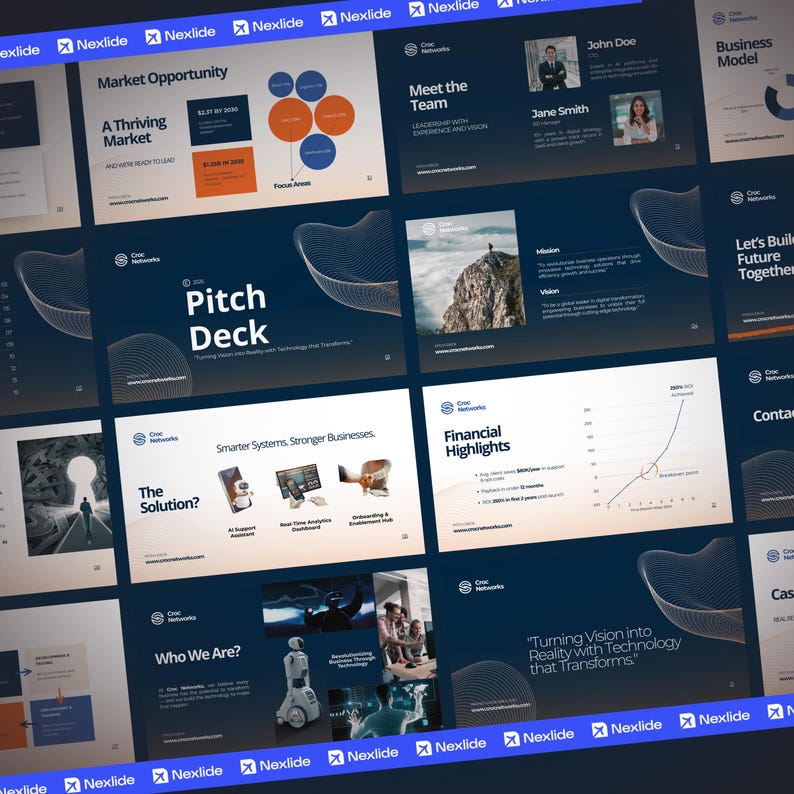
Task: Select the keyhole maze image
Action: point(65,494)
